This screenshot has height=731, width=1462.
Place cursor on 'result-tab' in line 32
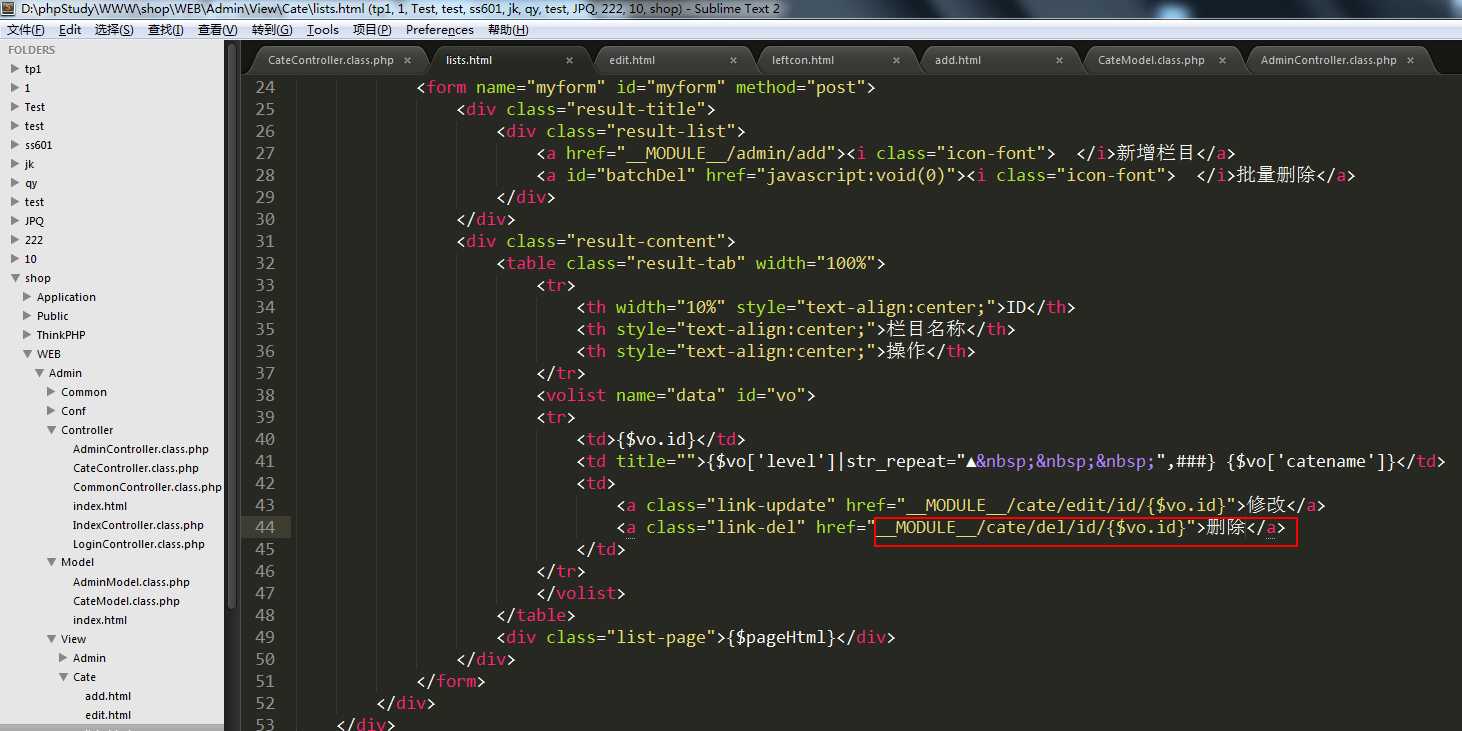click(x=685, y=263)
